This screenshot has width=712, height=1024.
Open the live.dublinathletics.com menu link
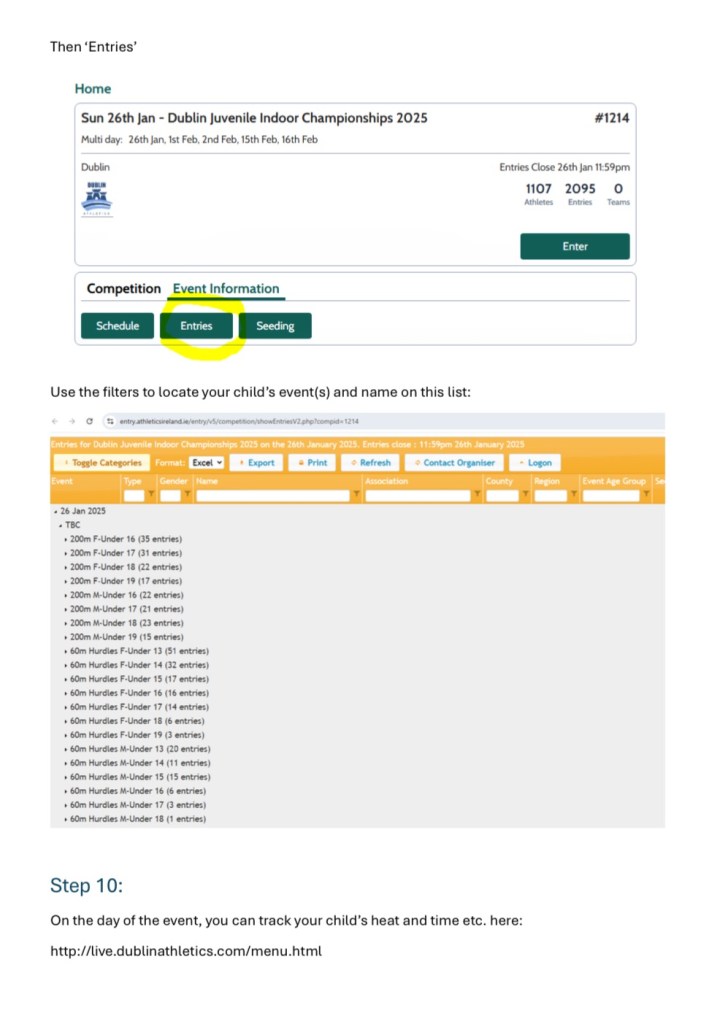click(x=186, y=951)
